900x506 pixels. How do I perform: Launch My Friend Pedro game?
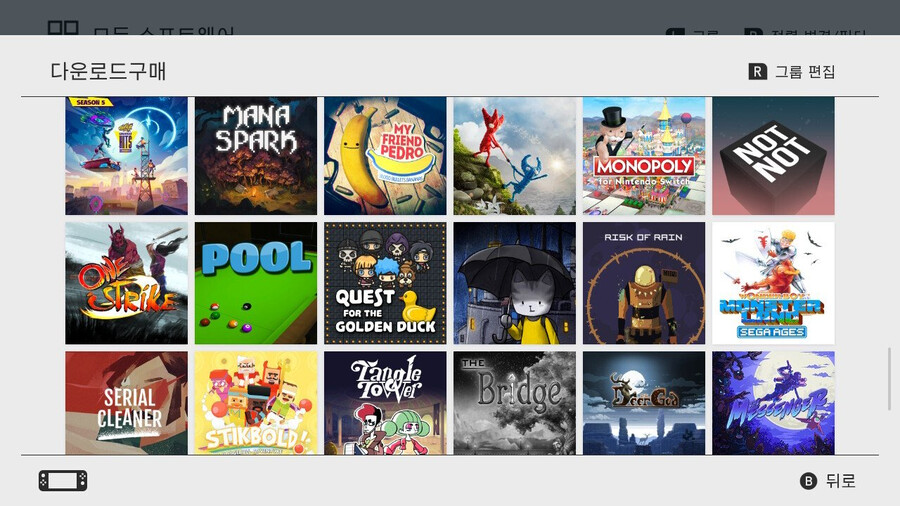385,155
